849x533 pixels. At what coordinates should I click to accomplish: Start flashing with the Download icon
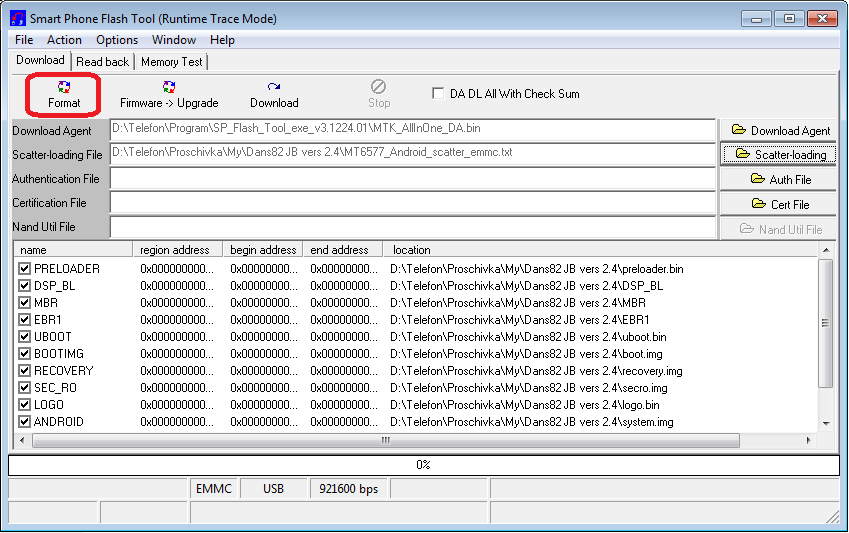(274, 87)
